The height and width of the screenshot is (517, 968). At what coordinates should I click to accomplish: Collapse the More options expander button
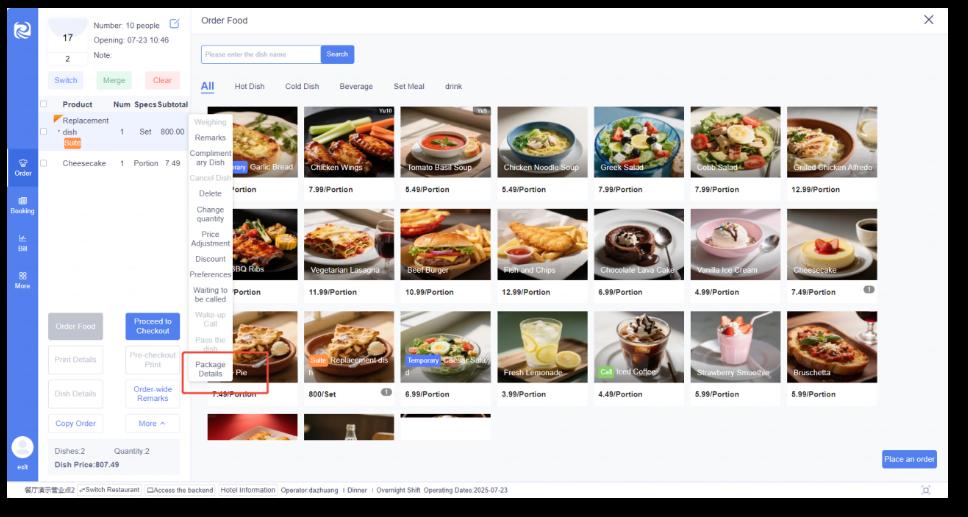click(x=152, y=423)
